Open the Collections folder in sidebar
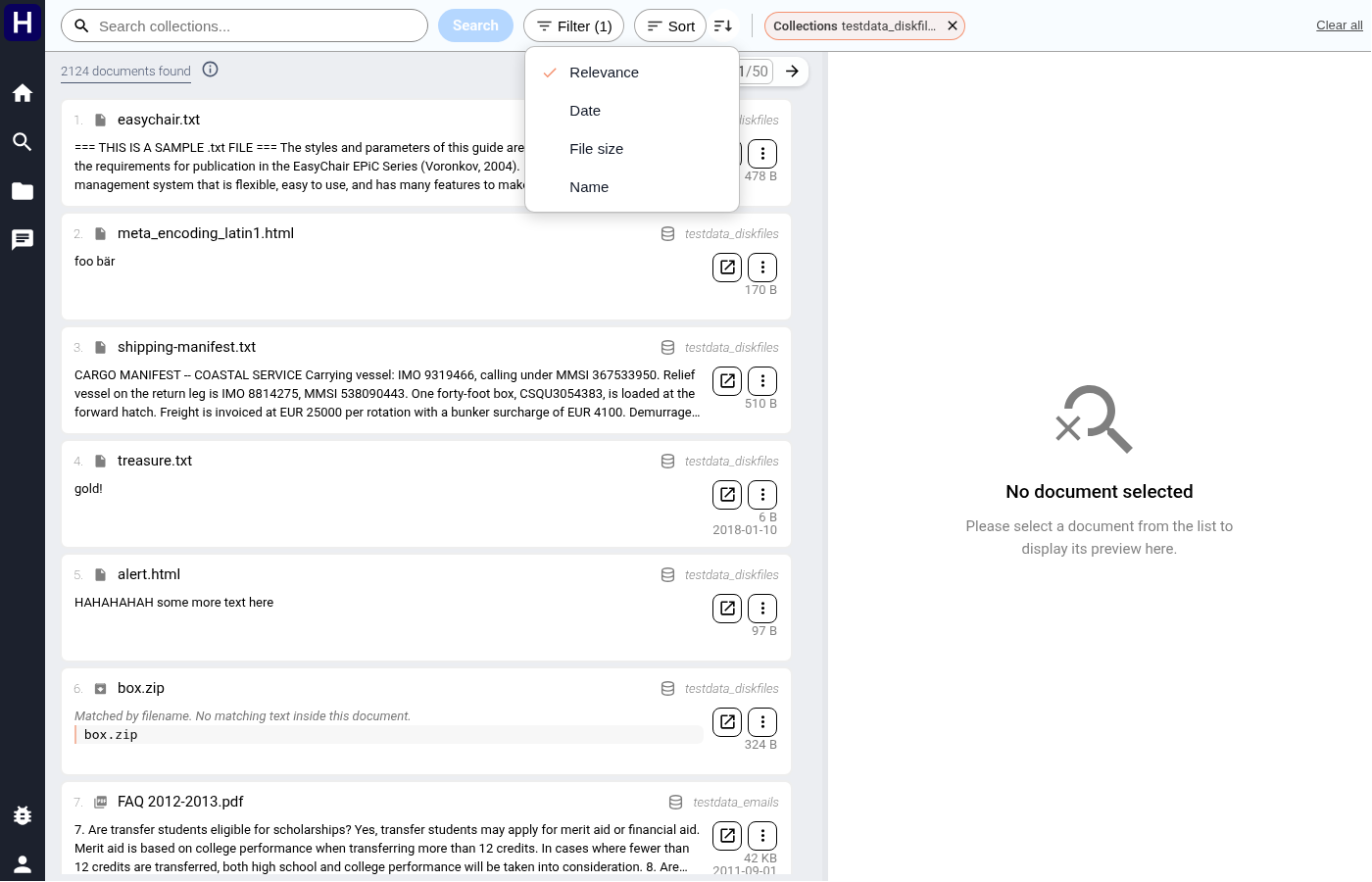This screenshot has height=882, width=1372. [23, 191]
